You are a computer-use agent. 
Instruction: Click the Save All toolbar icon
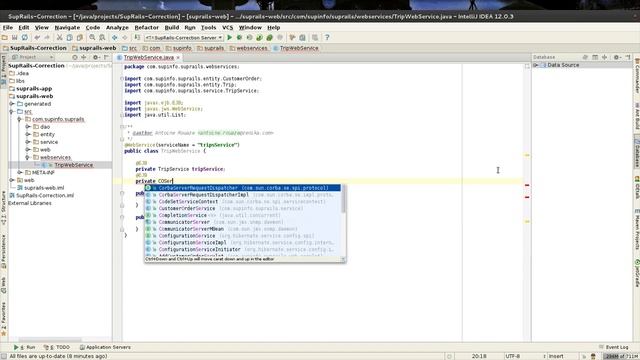click(15, 38)
